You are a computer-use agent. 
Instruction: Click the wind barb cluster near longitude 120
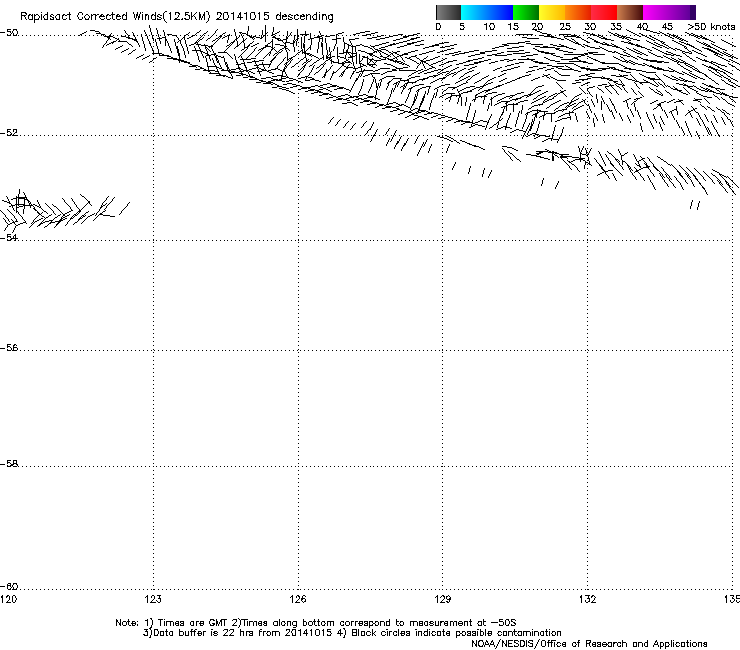(64, 211)
